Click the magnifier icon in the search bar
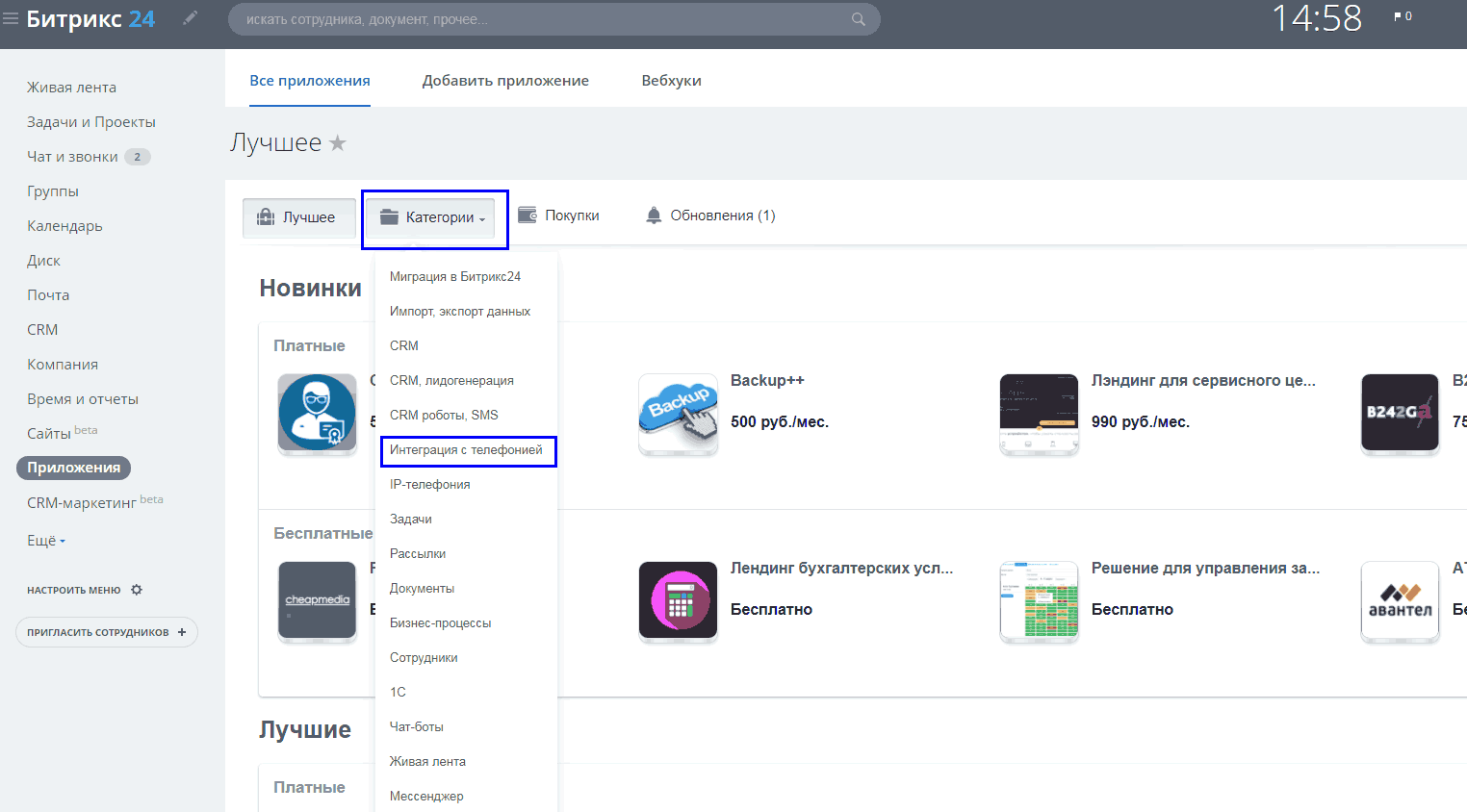Viewport: 1467px width, 812px height. pyautogui.click(x=858, y=19)
